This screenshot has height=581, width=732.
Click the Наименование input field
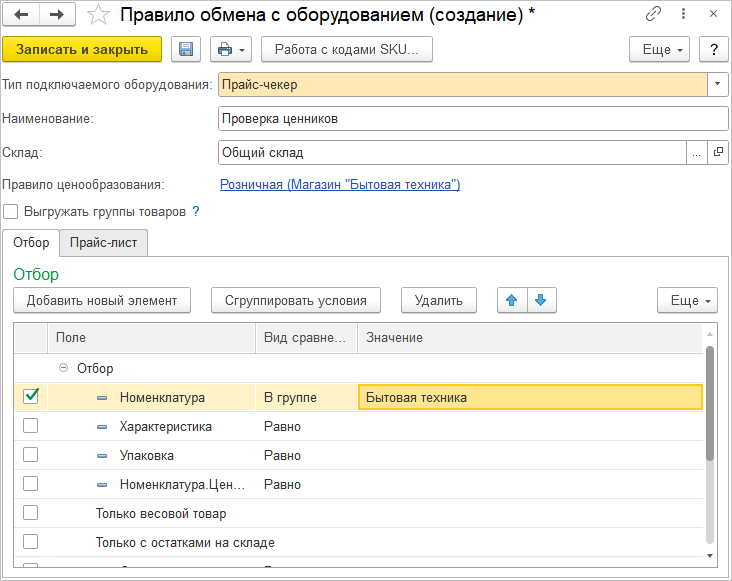coord(472,119)
